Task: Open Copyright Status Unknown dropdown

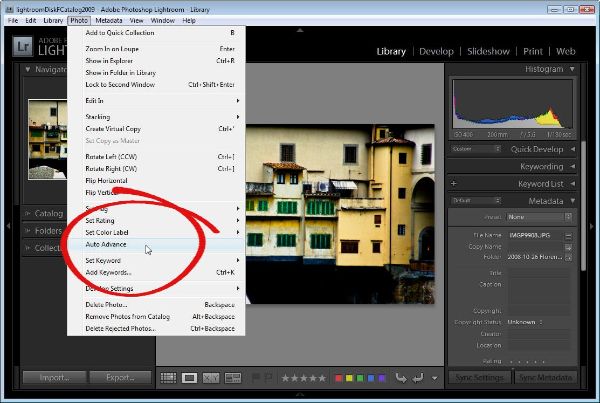Action: tap(525, 322)
